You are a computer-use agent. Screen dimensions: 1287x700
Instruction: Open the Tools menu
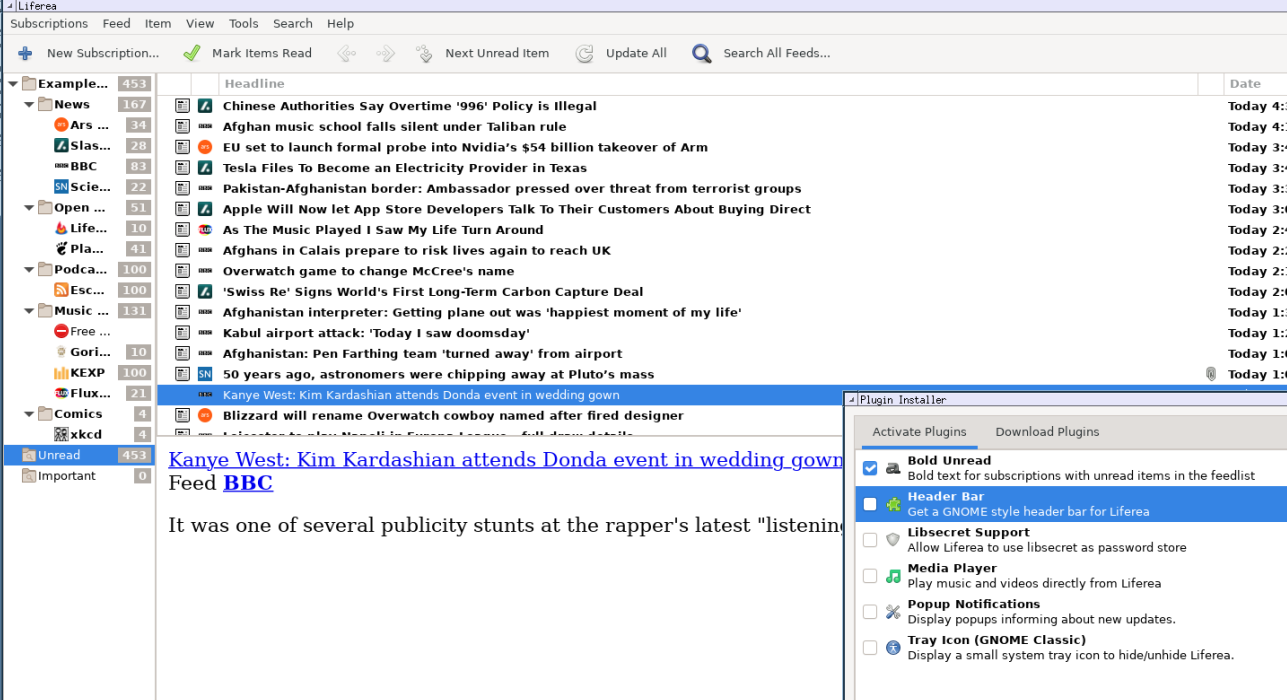pos(243,23)
